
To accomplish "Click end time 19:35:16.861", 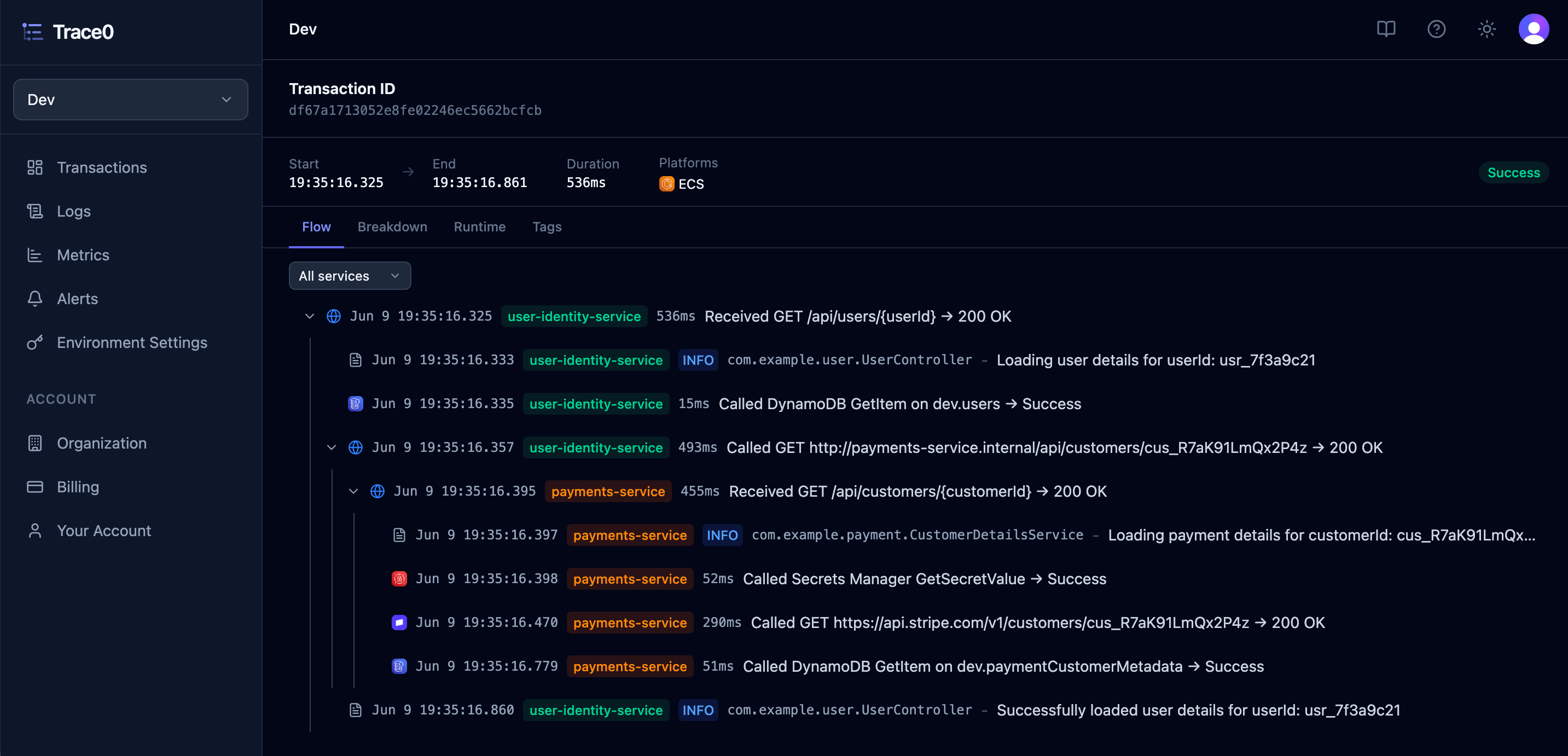I will click(480, 183).
